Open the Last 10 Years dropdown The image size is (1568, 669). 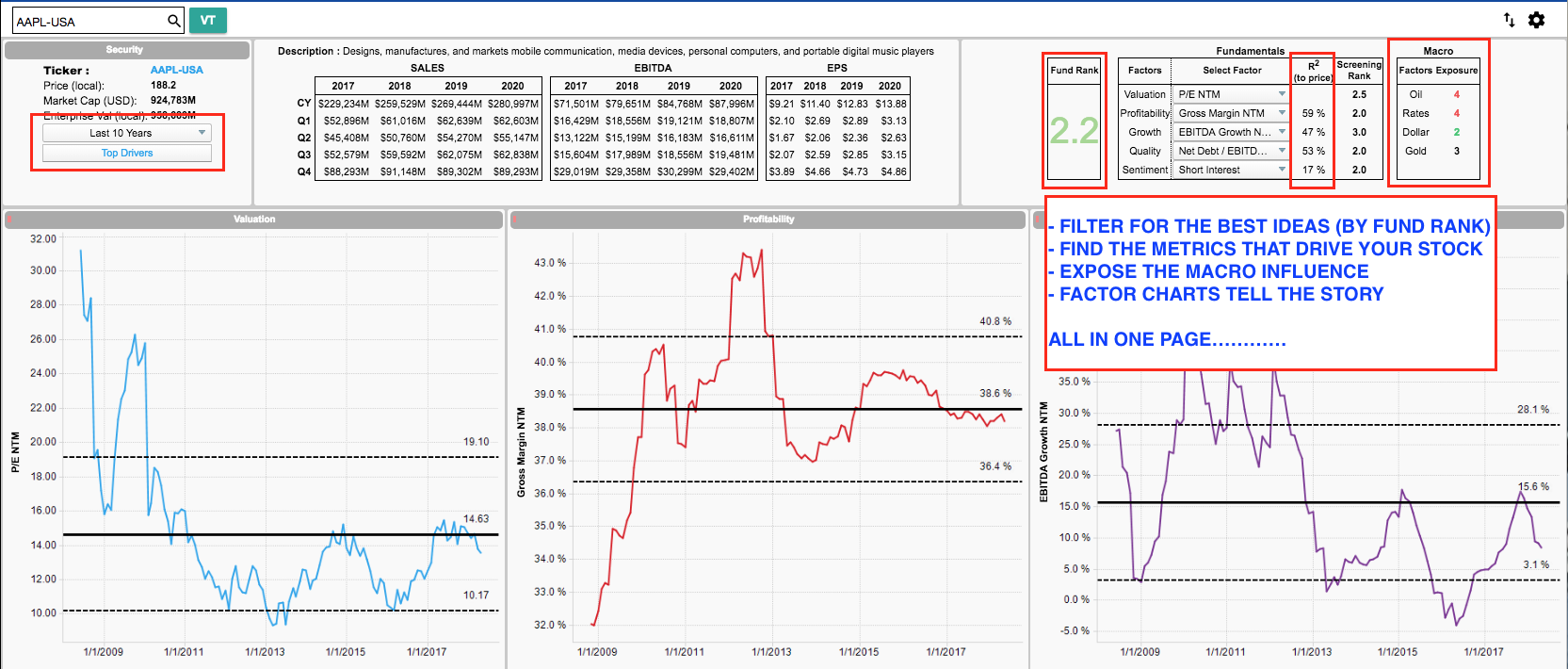click(x=127, y=133)
